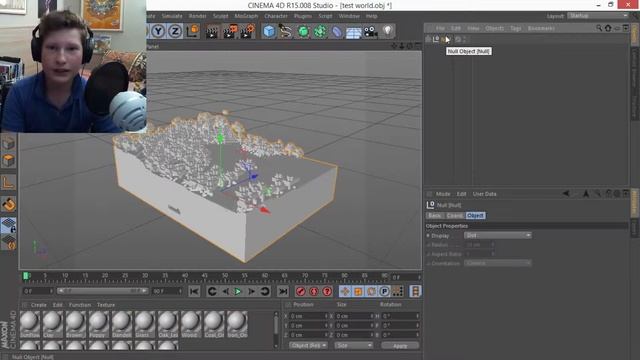Add a Light object
This screenshot has width=640, height=360.
tap(387, 31)
